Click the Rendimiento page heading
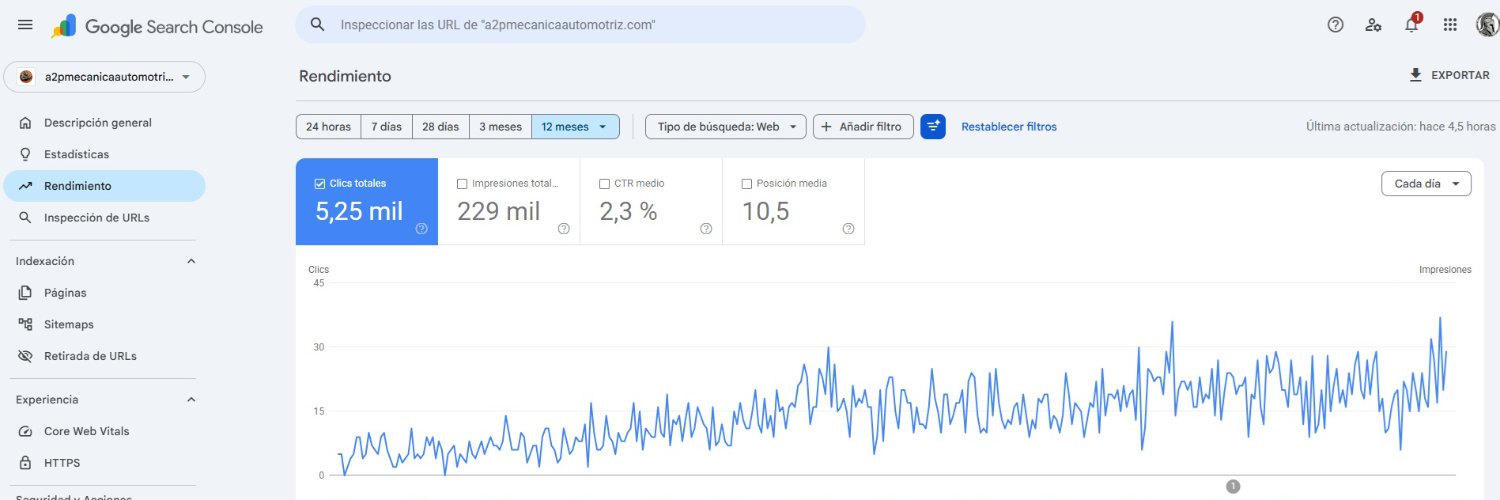The height and width of the screenshot is (500, 1500). 345,76
